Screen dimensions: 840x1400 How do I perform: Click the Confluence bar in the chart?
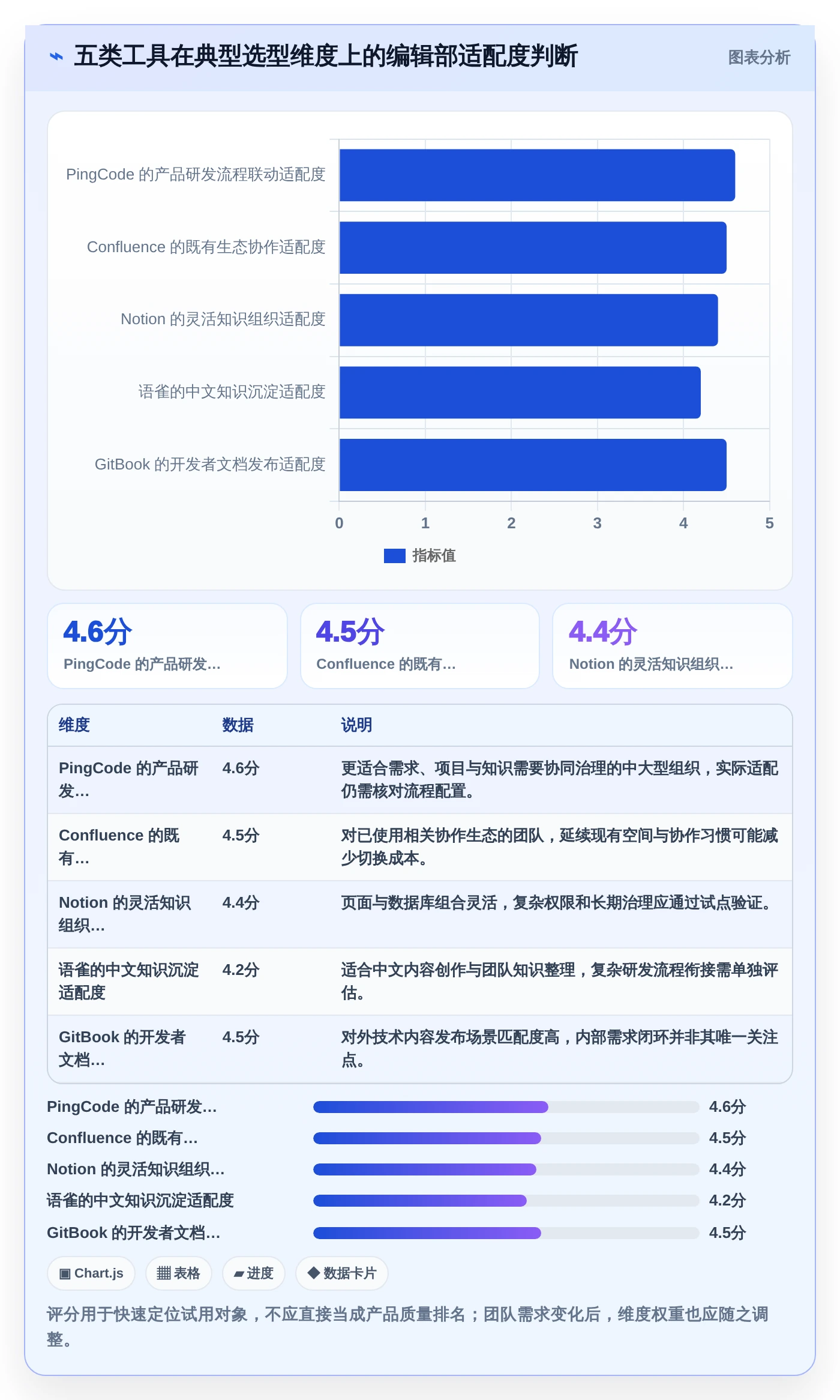tap(533, 247)
